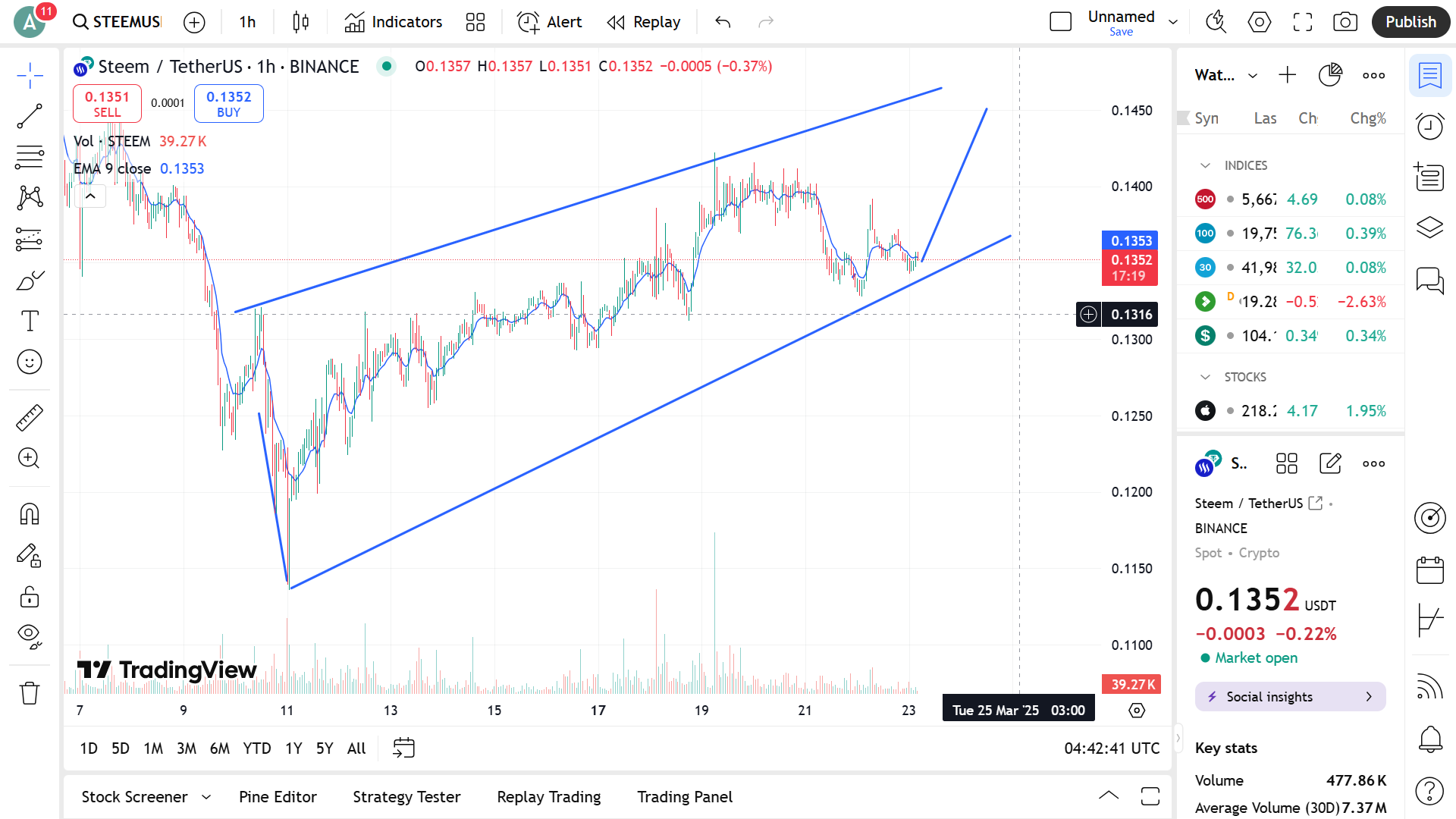
Task: Switch chart to fullscreen mode
Action: [1302, 22]
